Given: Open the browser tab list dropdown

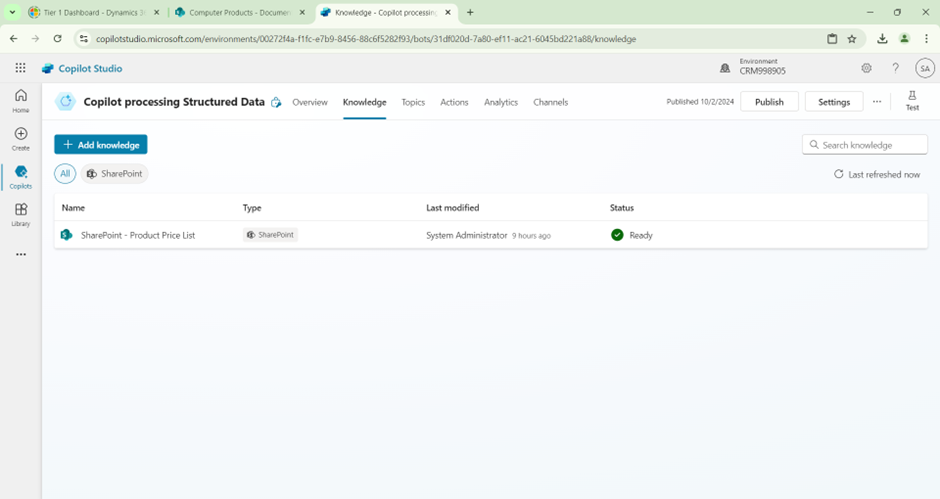Looking at the screenshot, I should coord(12,12).
